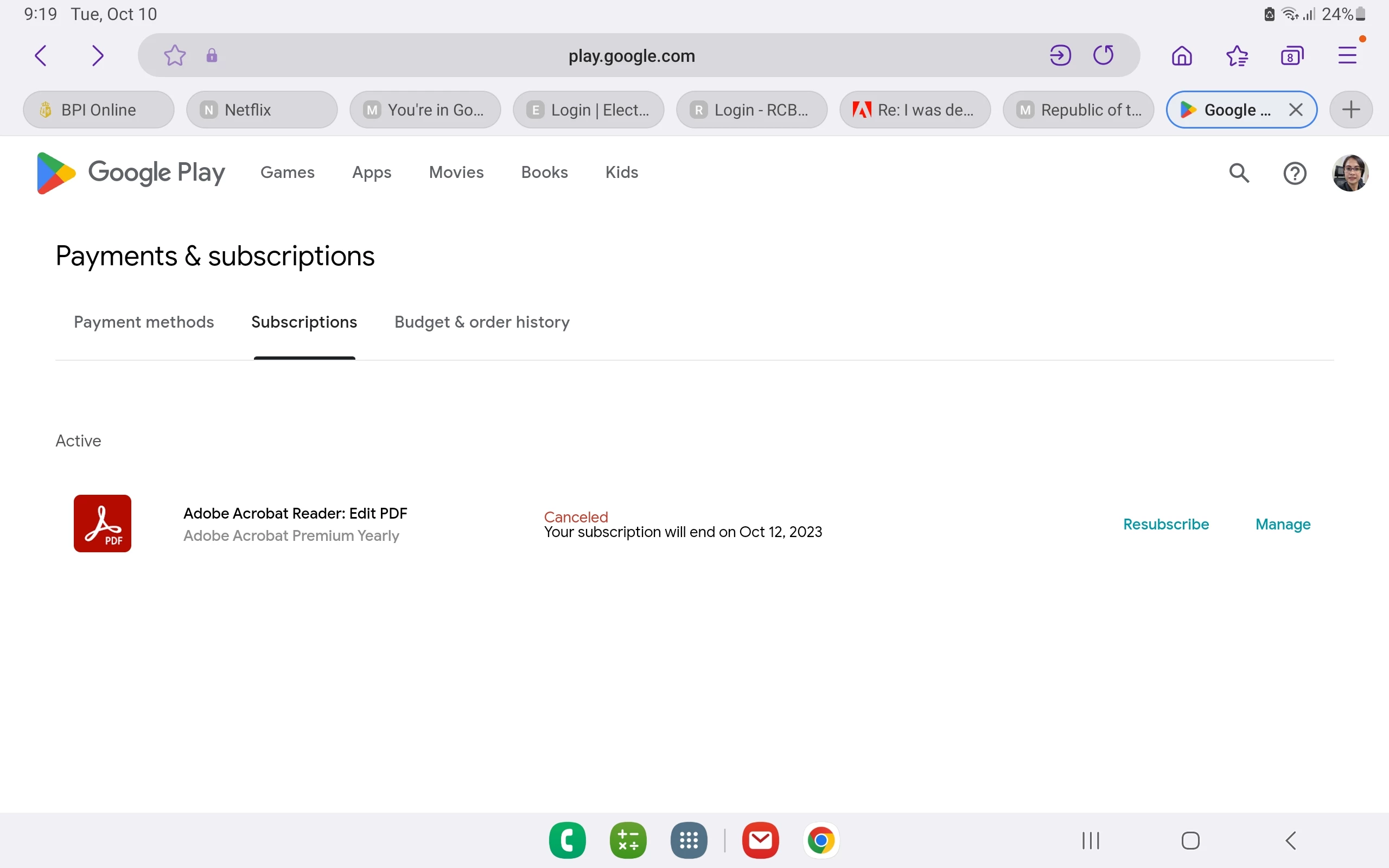Add a new browser tab

1351,110
